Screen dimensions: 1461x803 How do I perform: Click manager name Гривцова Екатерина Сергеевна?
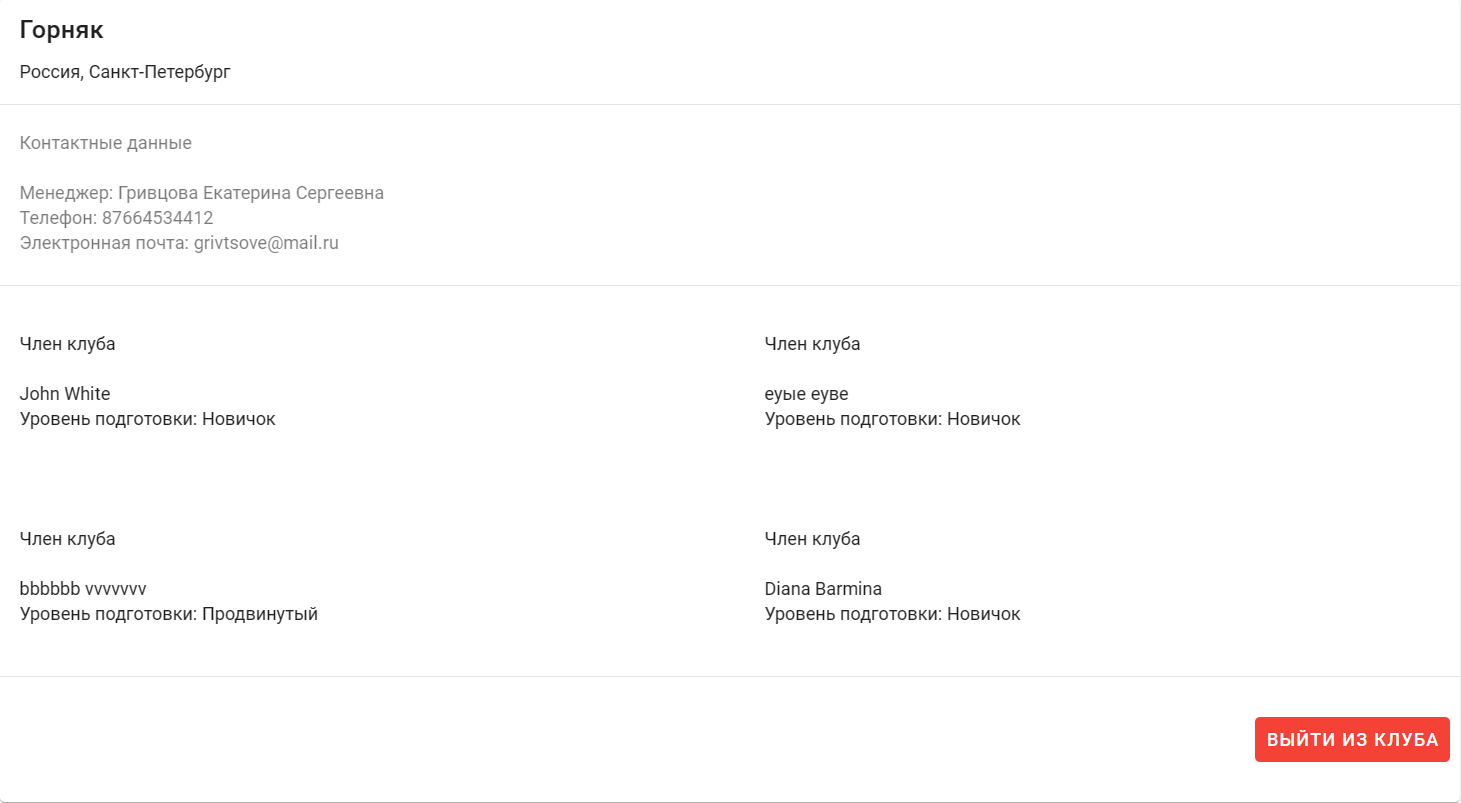[x=250, y=193]
